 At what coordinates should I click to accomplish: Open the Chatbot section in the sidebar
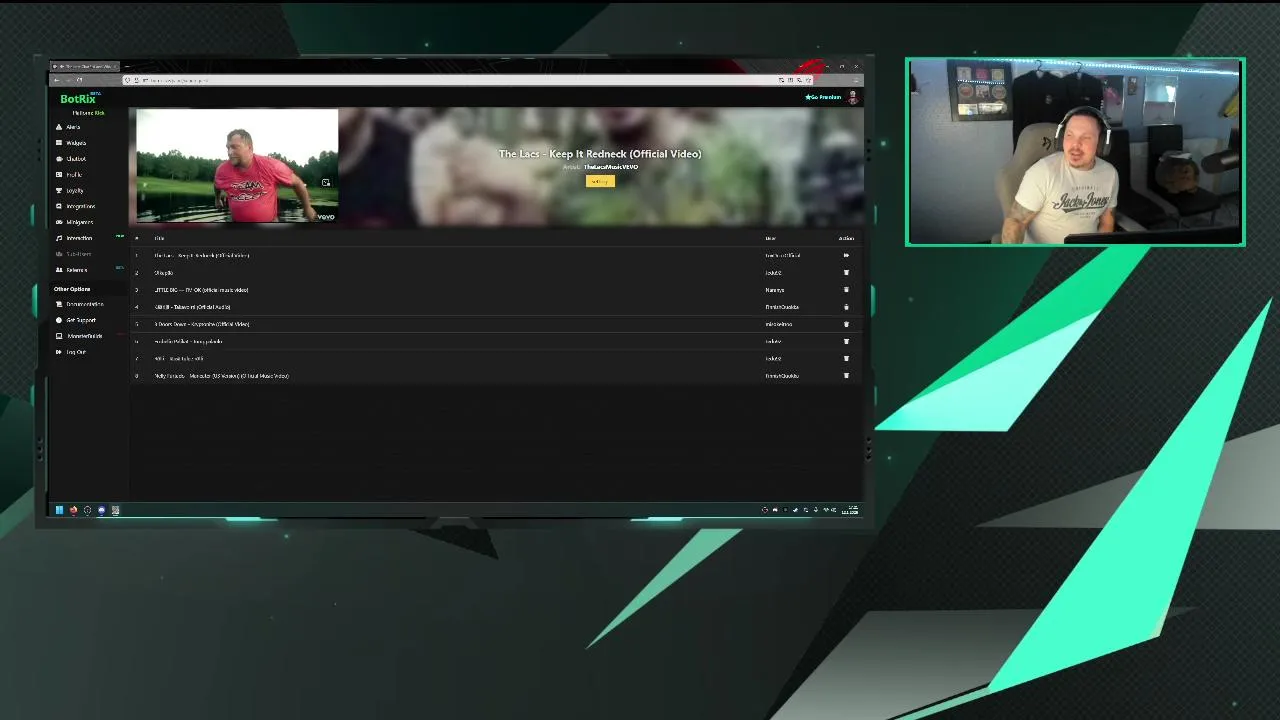[x=75, y=159]
